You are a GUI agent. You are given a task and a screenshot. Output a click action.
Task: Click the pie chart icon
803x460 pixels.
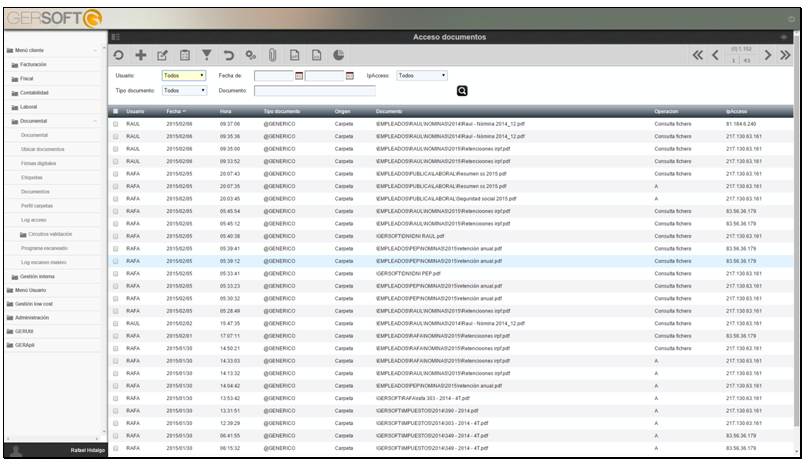pyautogui.click(x=339, y=55)
